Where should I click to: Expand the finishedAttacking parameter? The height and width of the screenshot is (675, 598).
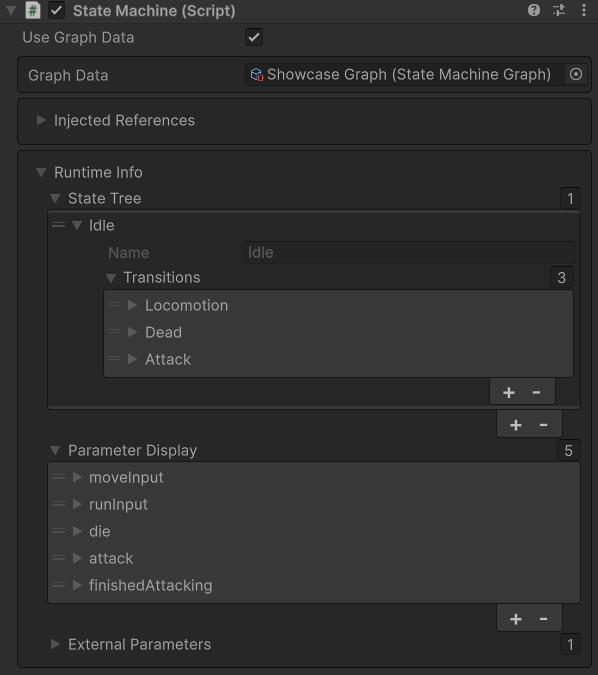[77, 585]
